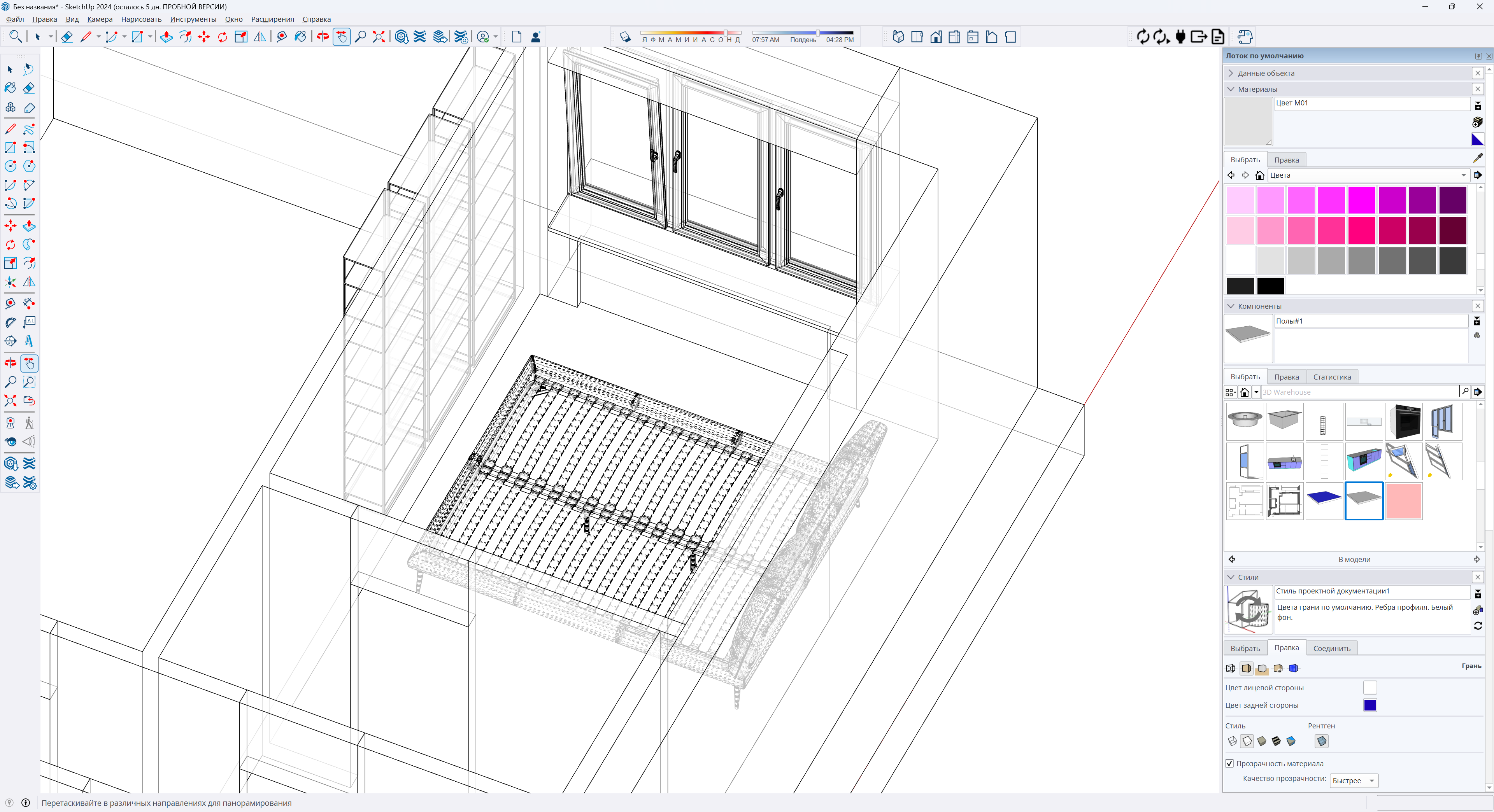The width and height of the screenshot is (1494, 812).
Task: Toggle the Прозрачность материала checkbox
Action: (x=1229, y=763)
